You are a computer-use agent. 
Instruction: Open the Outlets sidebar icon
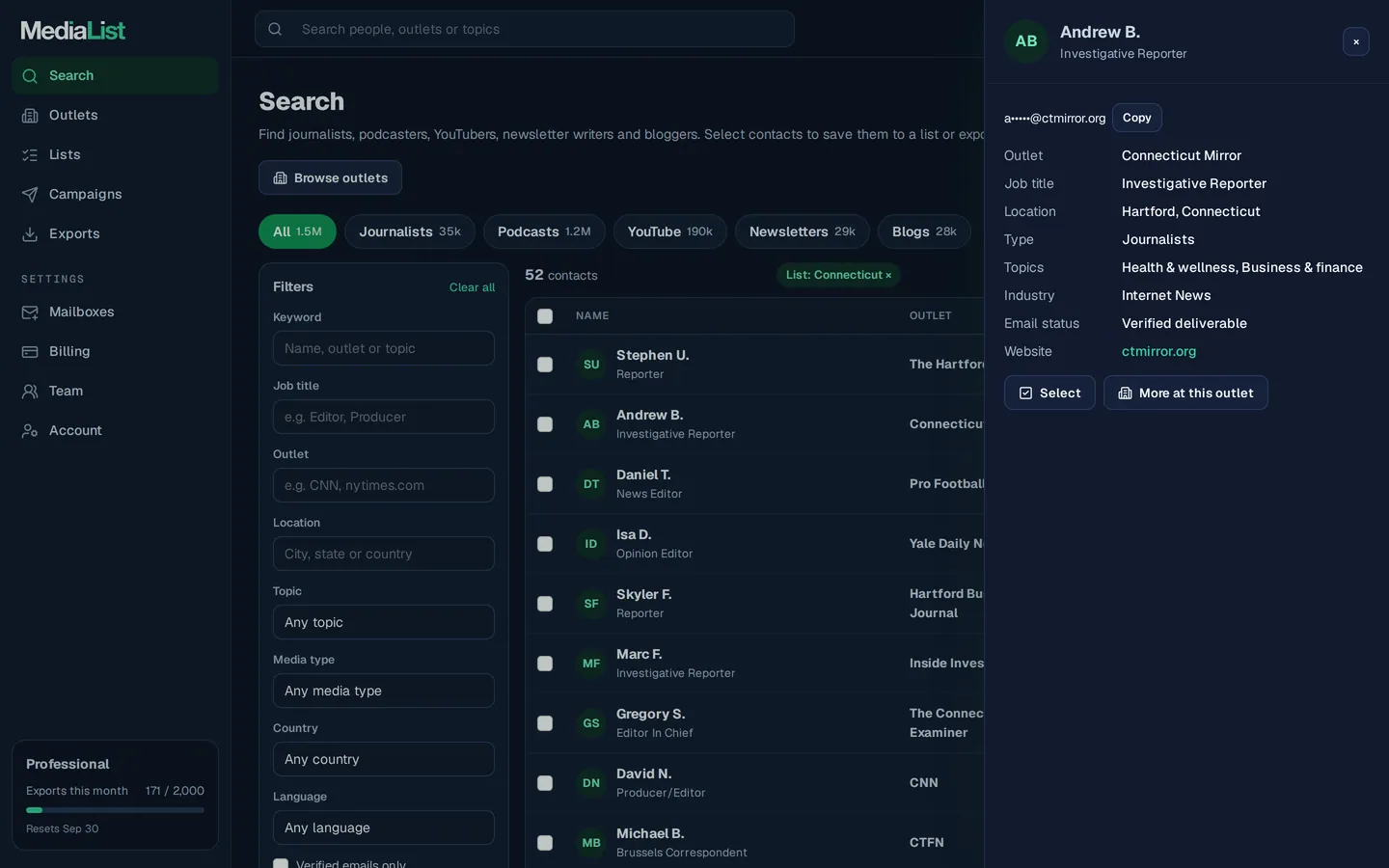coord(30,115)
